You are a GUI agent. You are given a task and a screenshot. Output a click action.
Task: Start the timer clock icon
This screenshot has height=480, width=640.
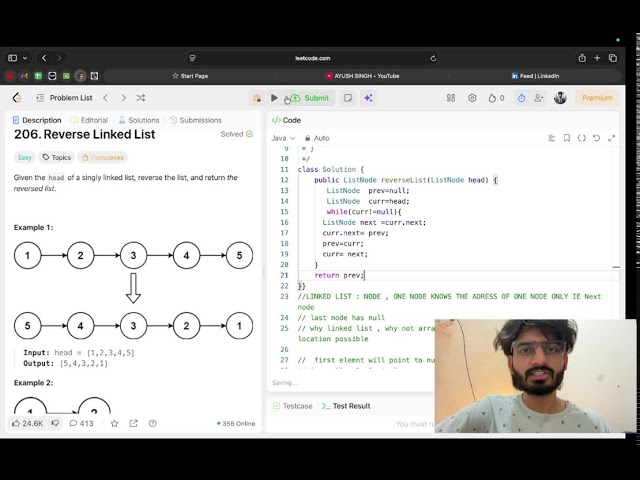pyautogui.click(x=521, y=98)
